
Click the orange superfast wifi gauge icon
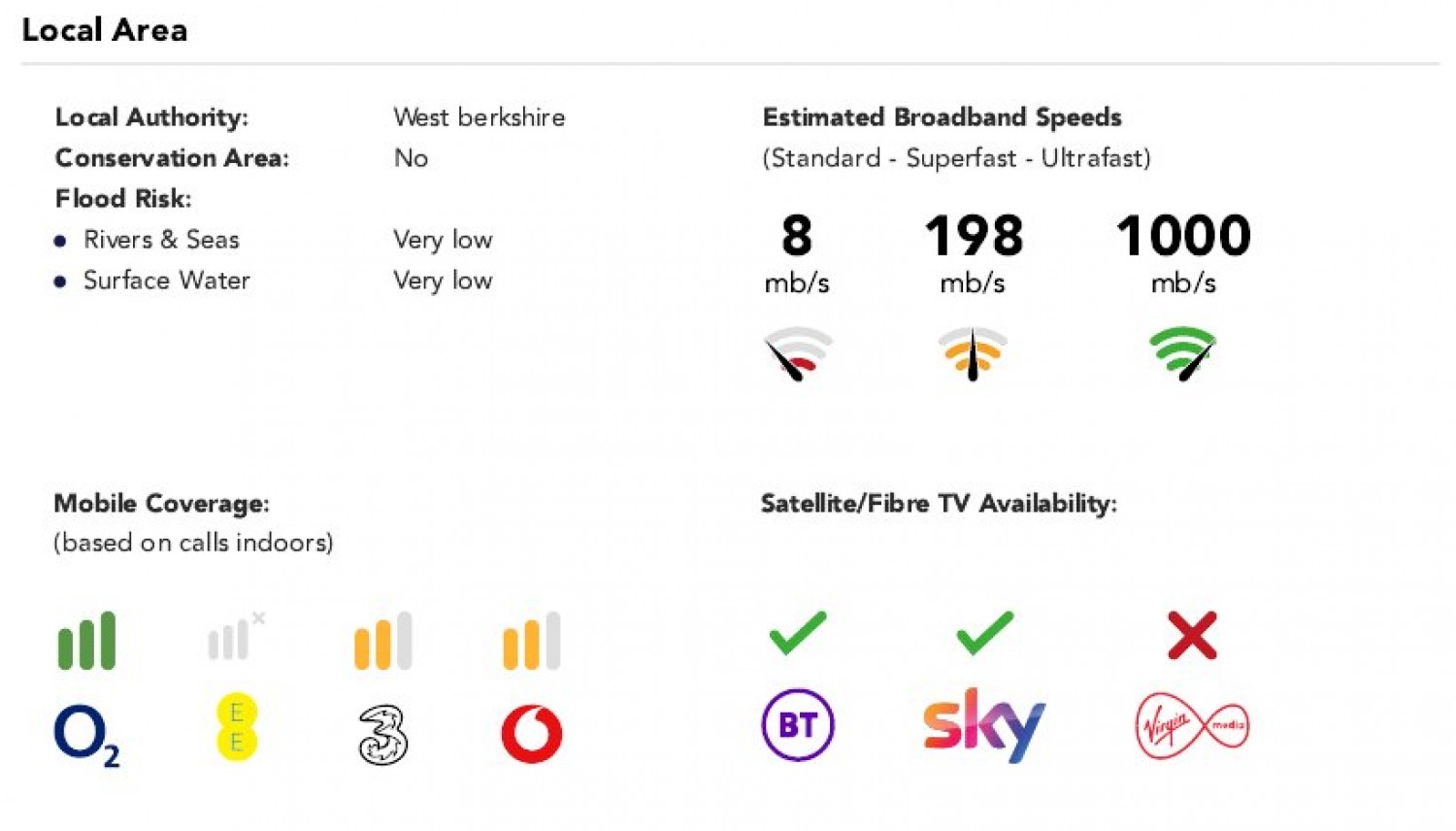coord(973,353)
